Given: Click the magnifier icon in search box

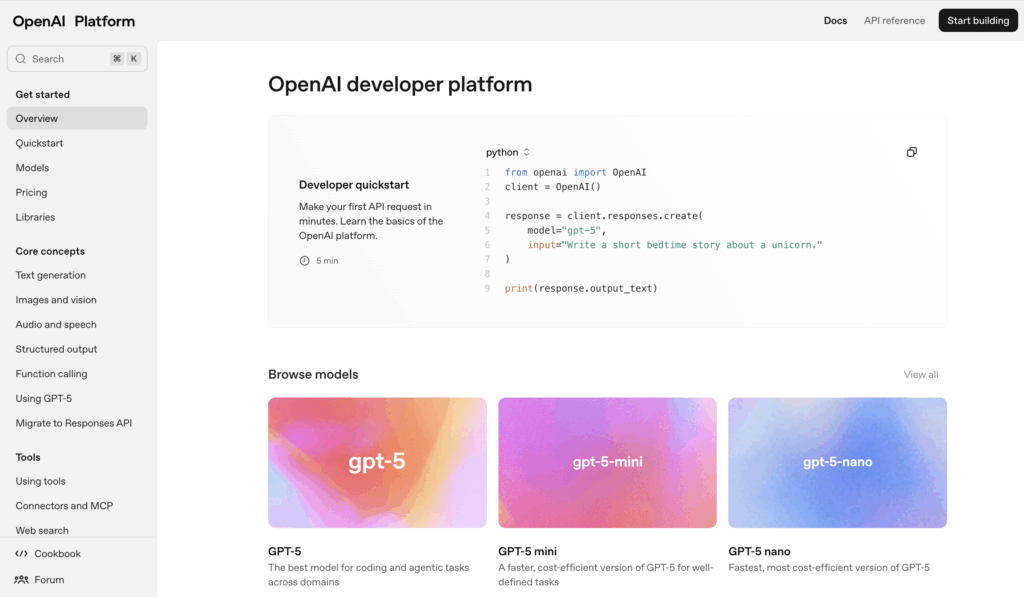Looking at the screenshot, I should tap(21, 59).
